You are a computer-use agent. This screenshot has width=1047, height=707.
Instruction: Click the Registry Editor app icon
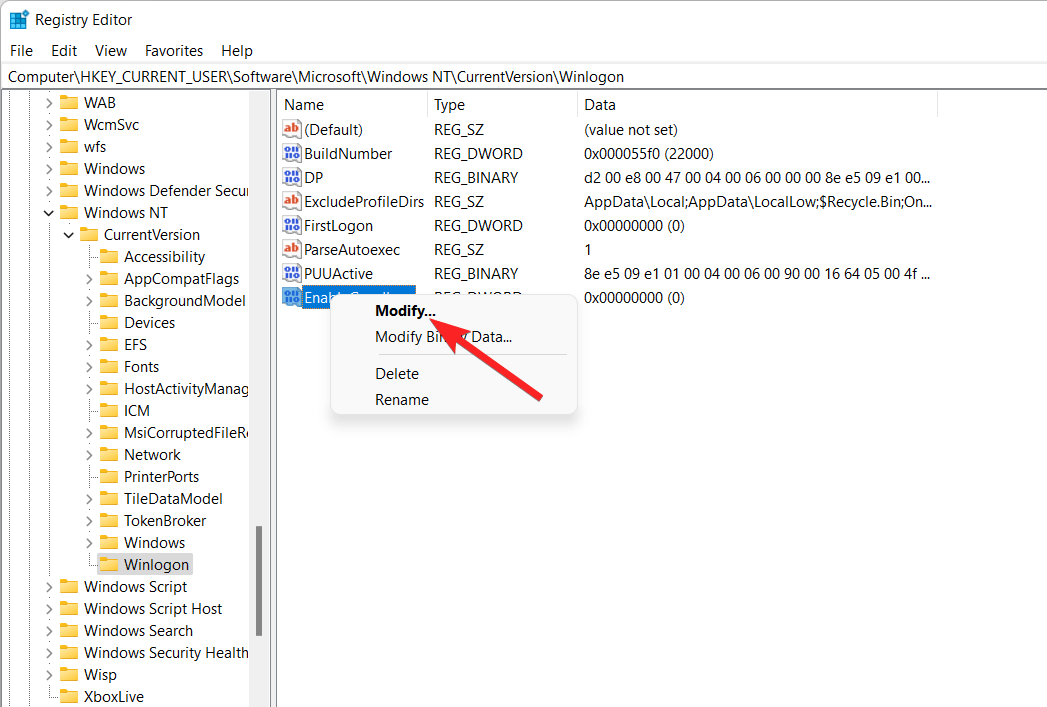click(x=19, y=20)
